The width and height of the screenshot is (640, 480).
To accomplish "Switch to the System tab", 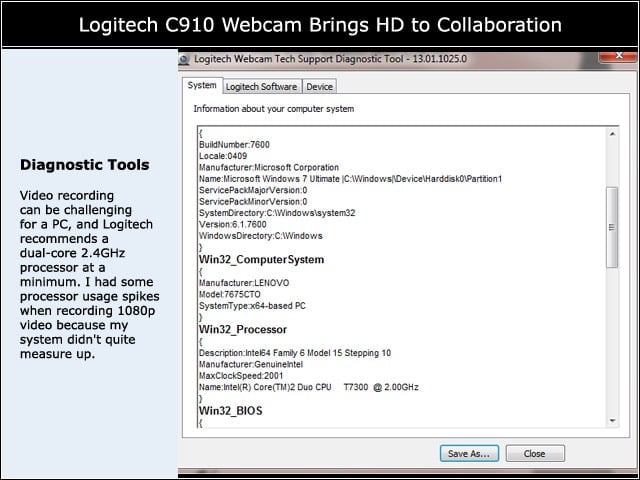I will coord(202,85).
